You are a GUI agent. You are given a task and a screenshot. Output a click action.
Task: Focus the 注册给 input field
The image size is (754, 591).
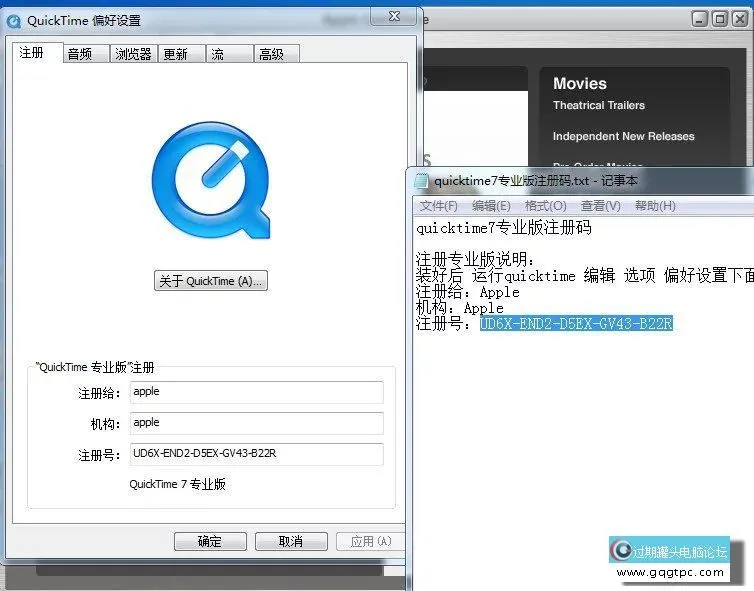256,392
